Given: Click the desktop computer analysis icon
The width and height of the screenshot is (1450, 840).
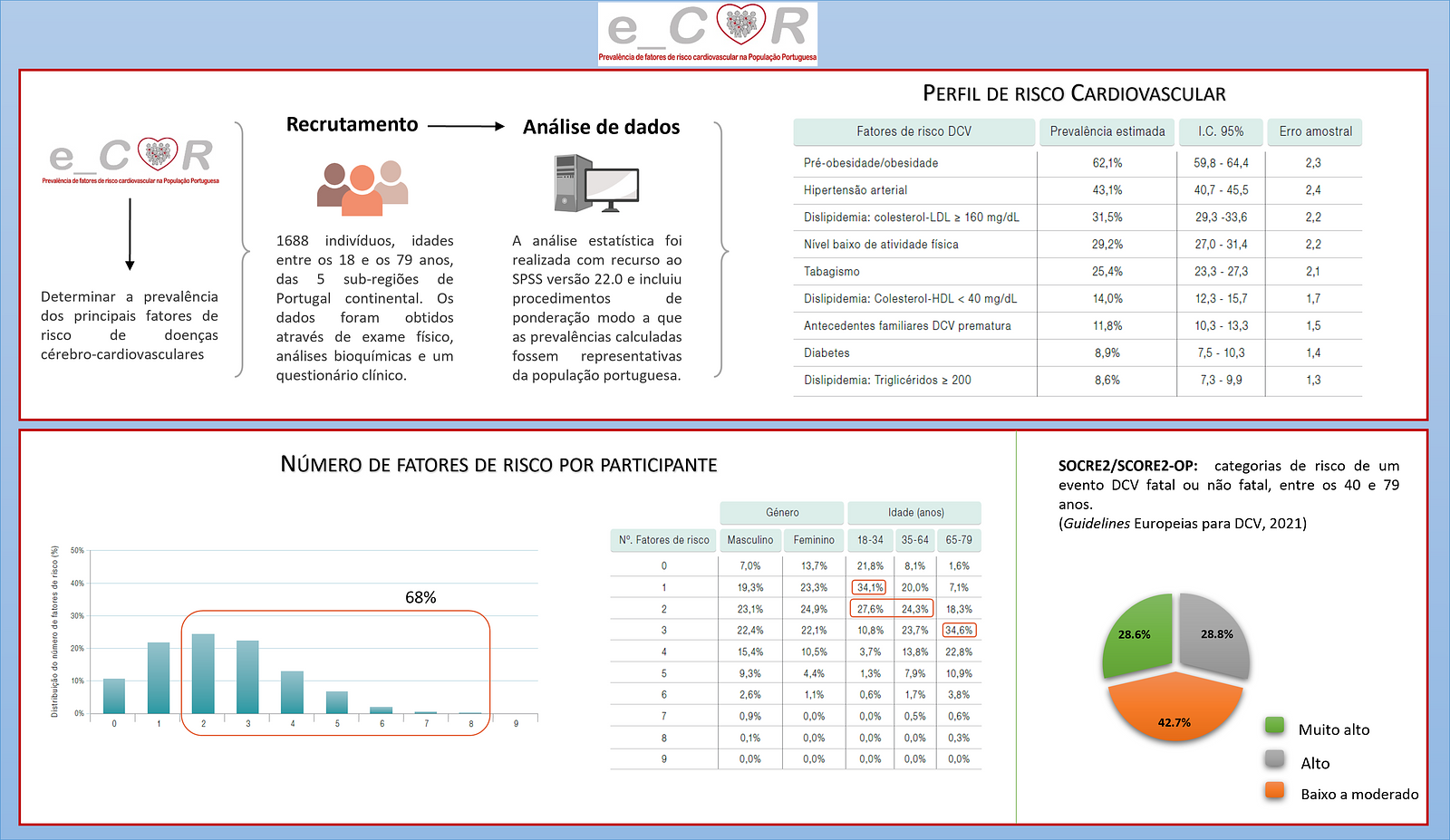Looking at the screenshot, I should [x=596, y=183].
